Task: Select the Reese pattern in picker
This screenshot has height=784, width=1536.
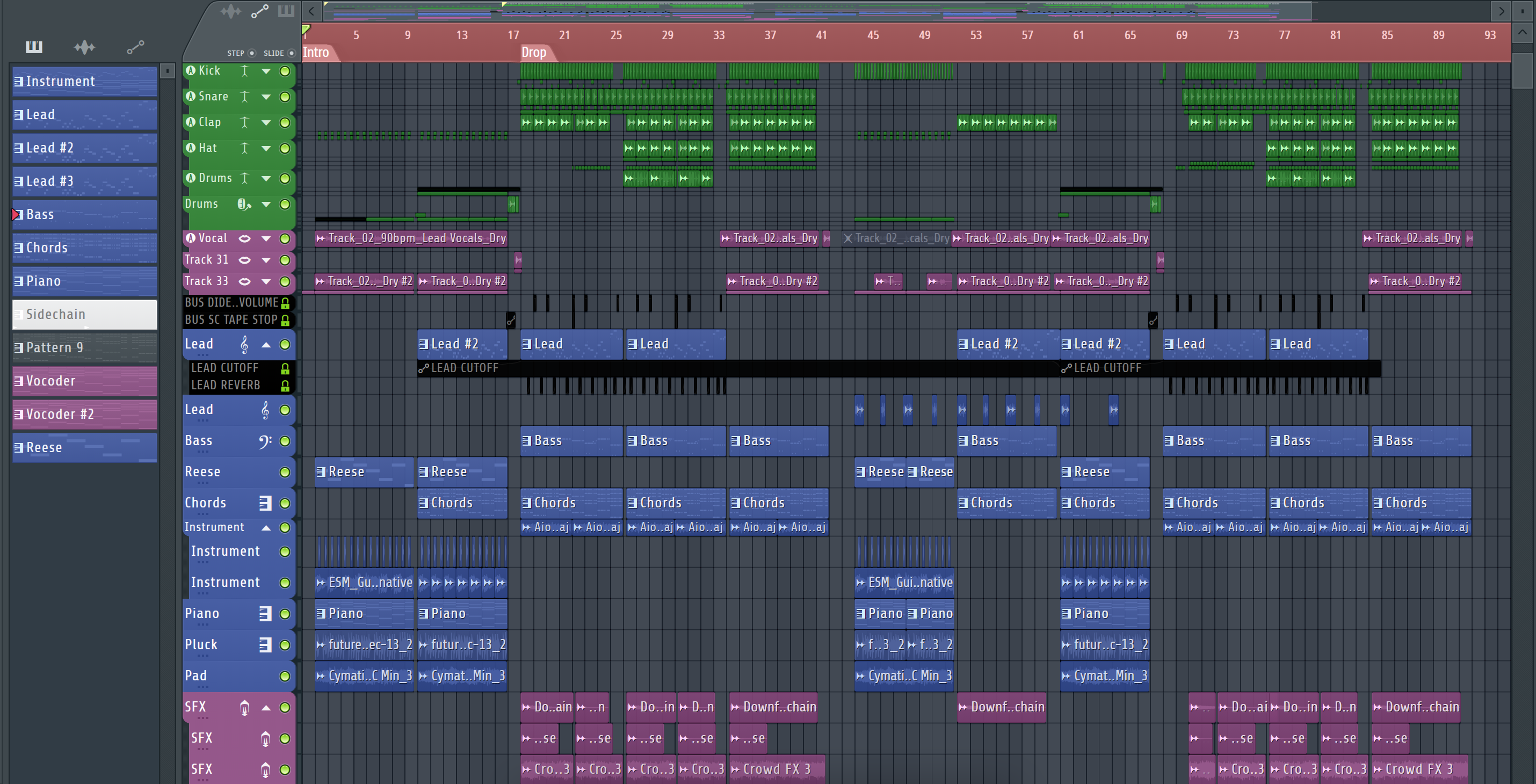Action: point(85,448)
